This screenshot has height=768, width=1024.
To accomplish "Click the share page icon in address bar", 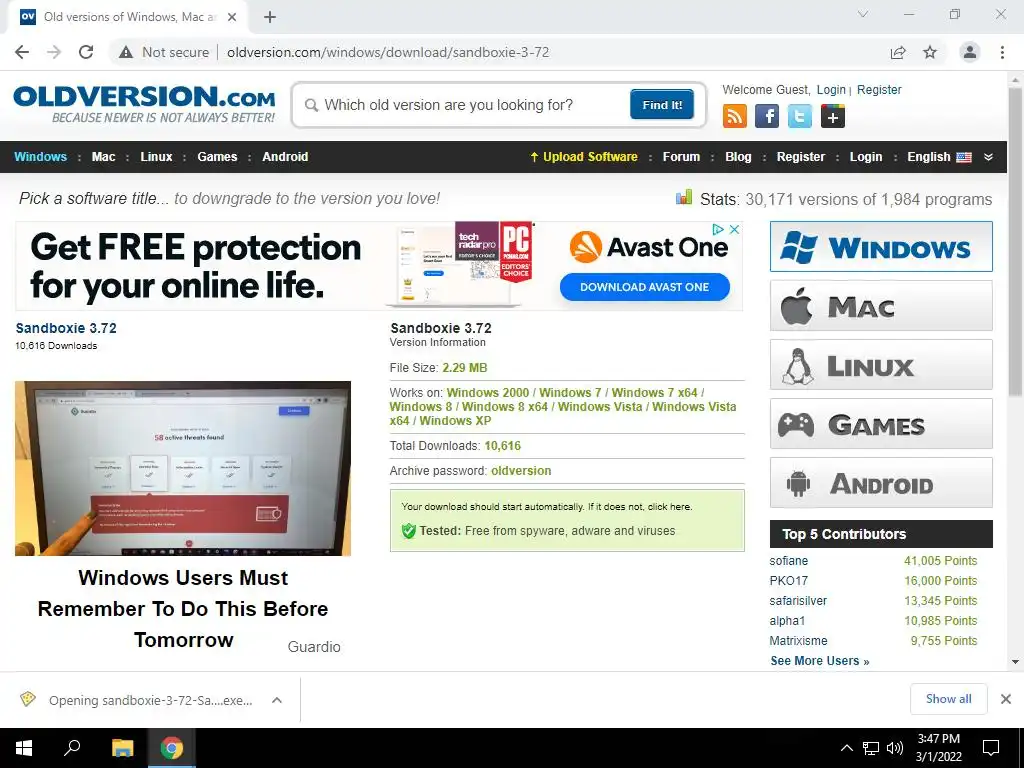I will pyautogui.click(x=898, y=52).
